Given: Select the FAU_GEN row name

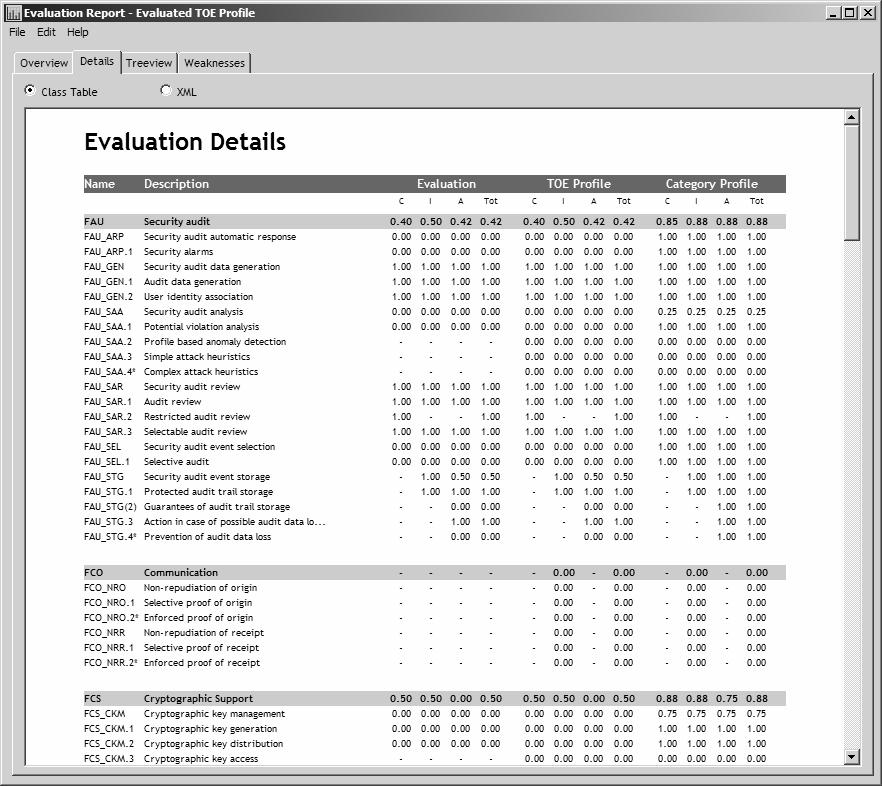Looking at the screenshot, I should pyautogui.click(x=104, y=267).
